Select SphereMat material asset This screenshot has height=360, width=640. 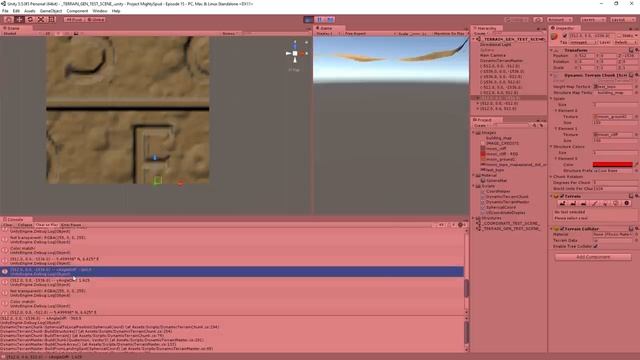click(x=496, y=180)
